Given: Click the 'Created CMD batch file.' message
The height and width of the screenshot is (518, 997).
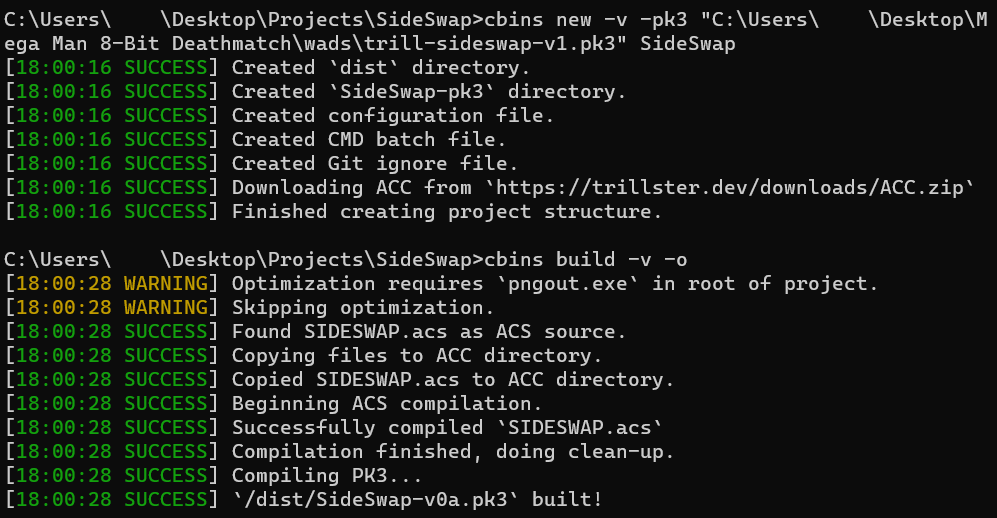Looking at the screenshot, I should 369,140.
